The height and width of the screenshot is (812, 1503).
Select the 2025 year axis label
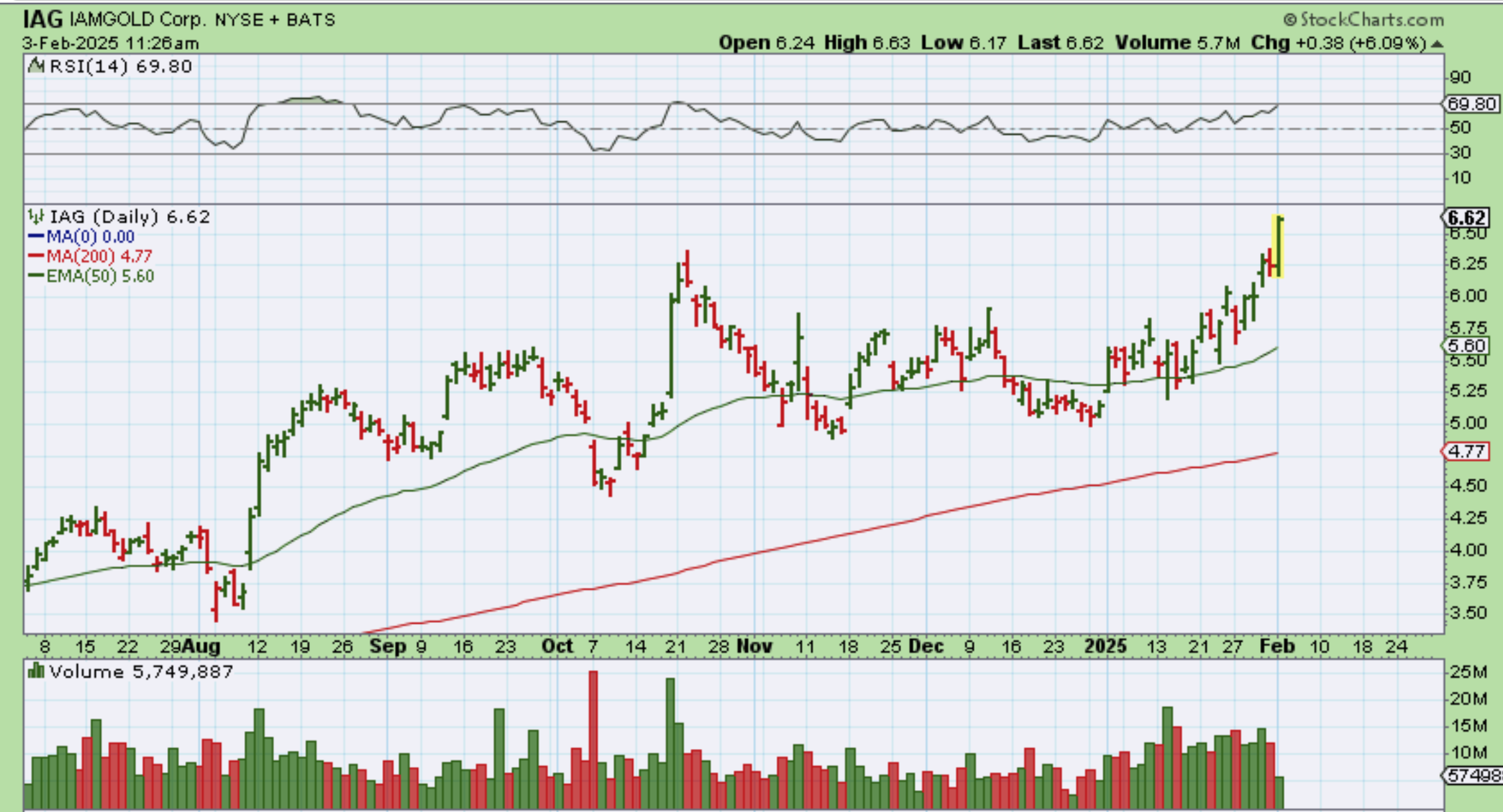(1105, 646)
